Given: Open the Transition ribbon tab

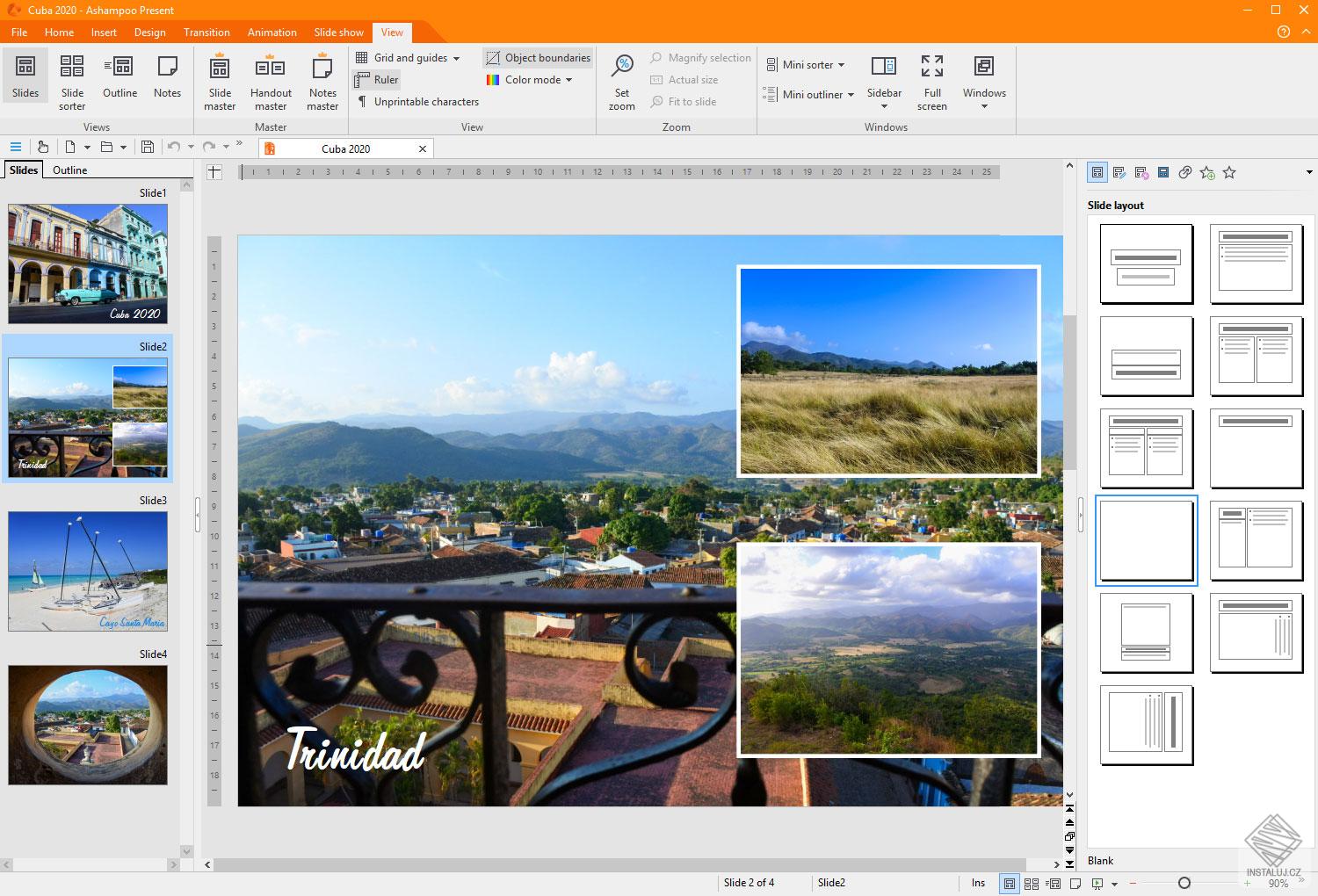Looking at the screenshot, I should click(x=206, y=33).
